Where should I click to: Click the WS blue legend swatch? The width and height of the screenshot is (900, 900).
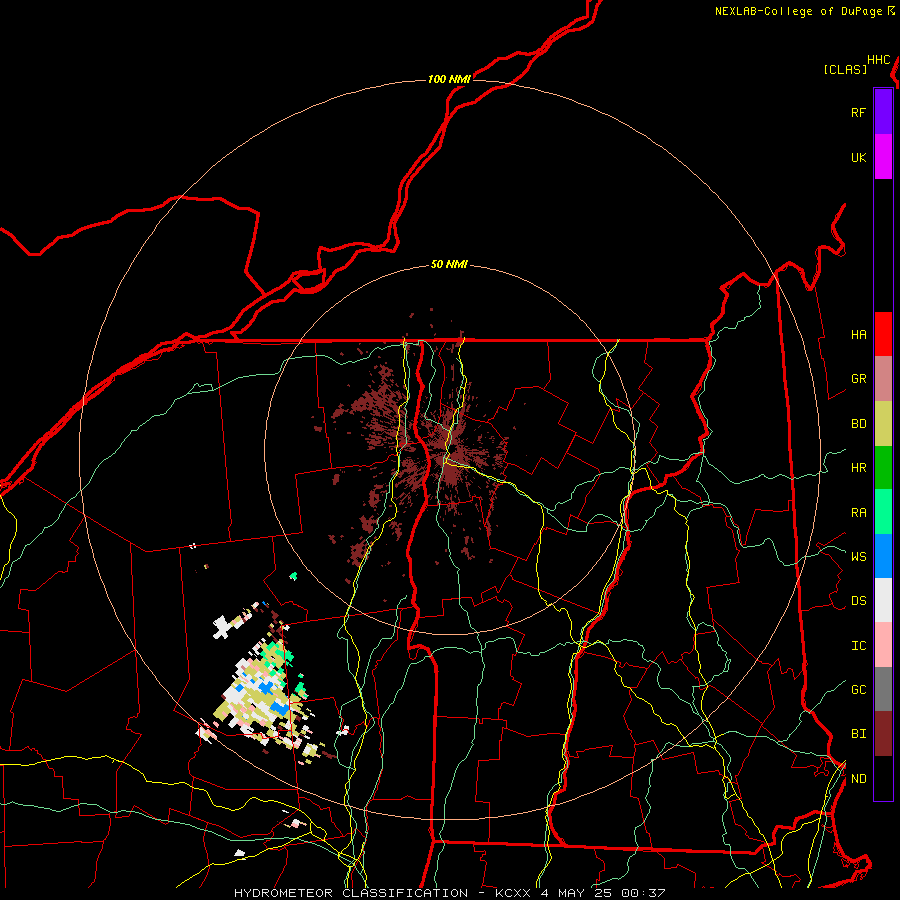pos(883,556)
